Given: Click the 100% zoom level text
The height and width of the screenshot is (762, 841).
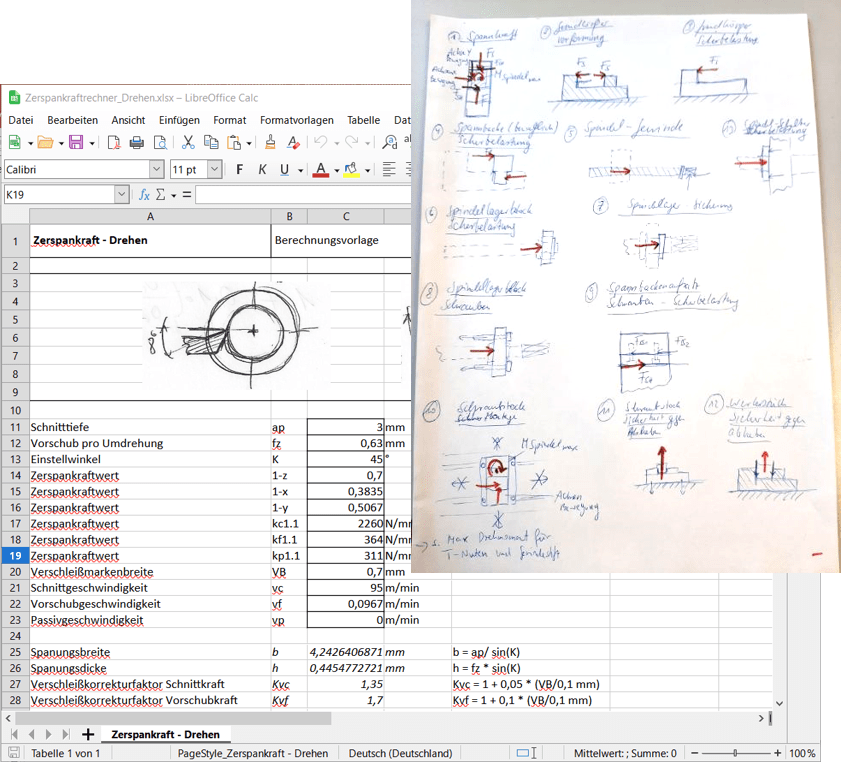Looking at the screenshot, I should click(803, 753).
